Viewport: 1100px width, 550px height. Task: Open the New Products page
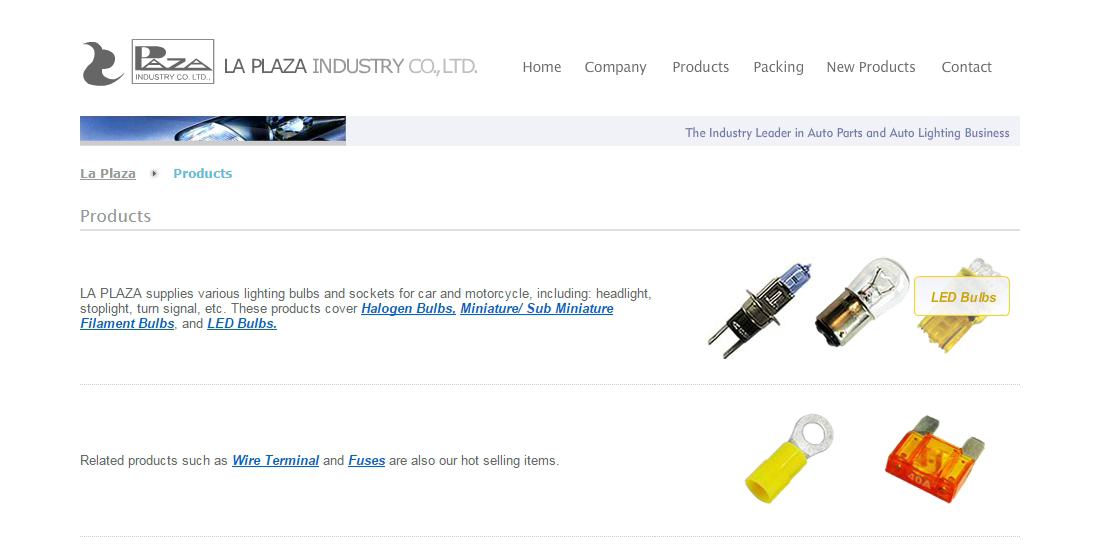[871, 67]
